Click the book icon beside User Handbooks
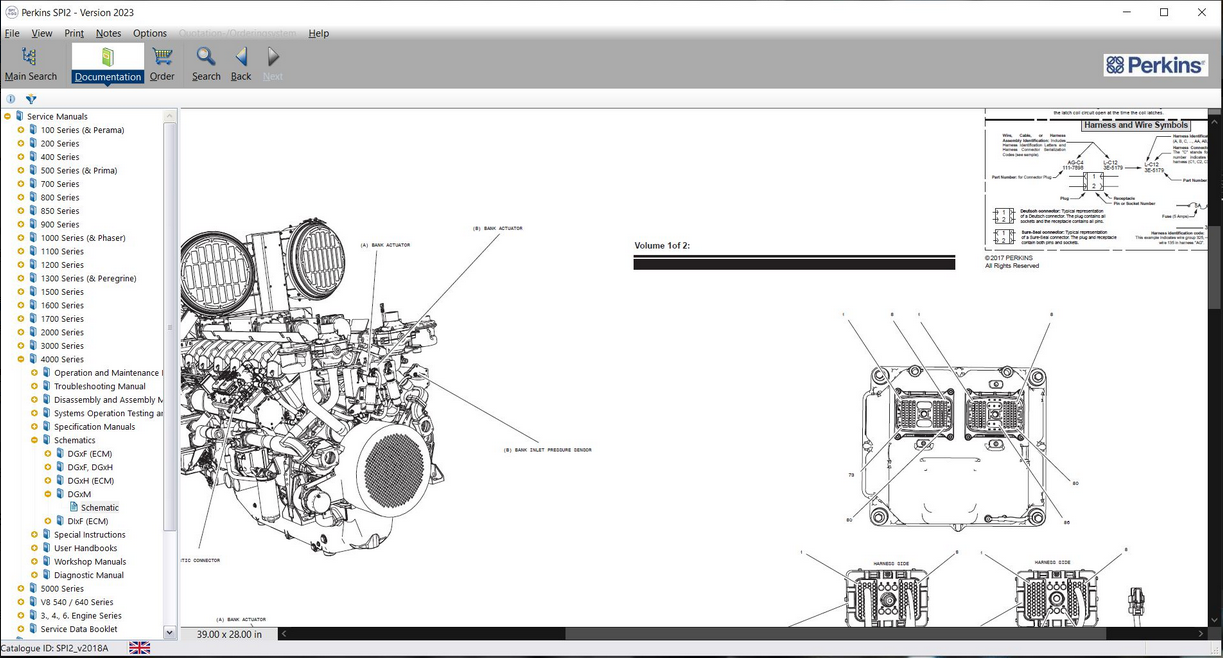 [x=46, y=548]
